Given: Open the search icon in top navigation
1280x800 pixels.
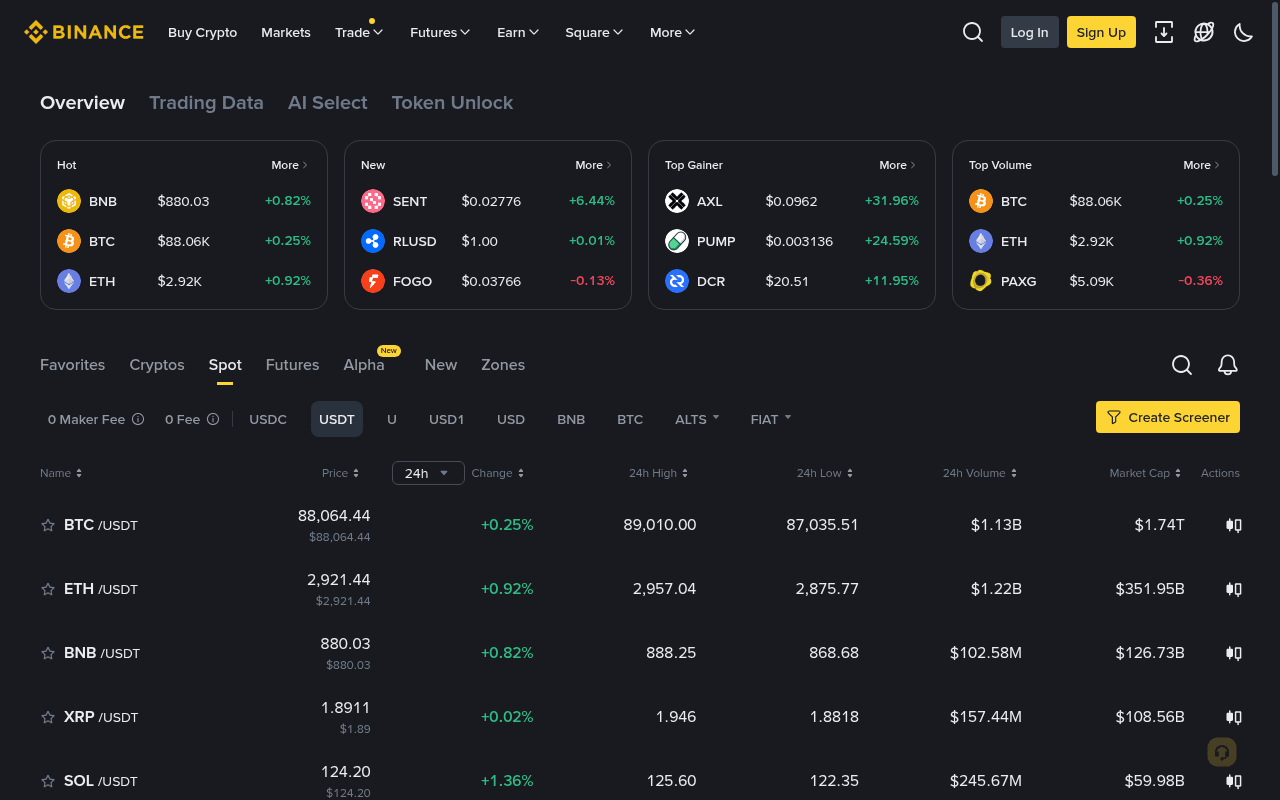Looking at the screenshot, I should (x=973, y=32).
